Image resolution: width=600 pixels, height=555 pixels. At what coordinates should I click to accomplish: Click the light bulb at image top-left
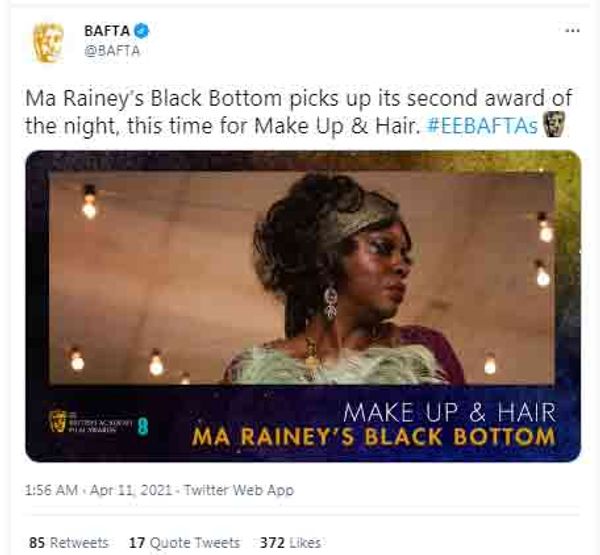[90, 202]
